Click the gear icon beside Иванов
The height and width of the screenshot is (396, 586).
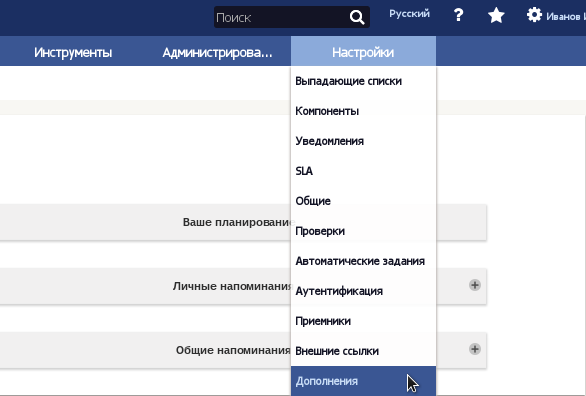[x=534, y=15]
